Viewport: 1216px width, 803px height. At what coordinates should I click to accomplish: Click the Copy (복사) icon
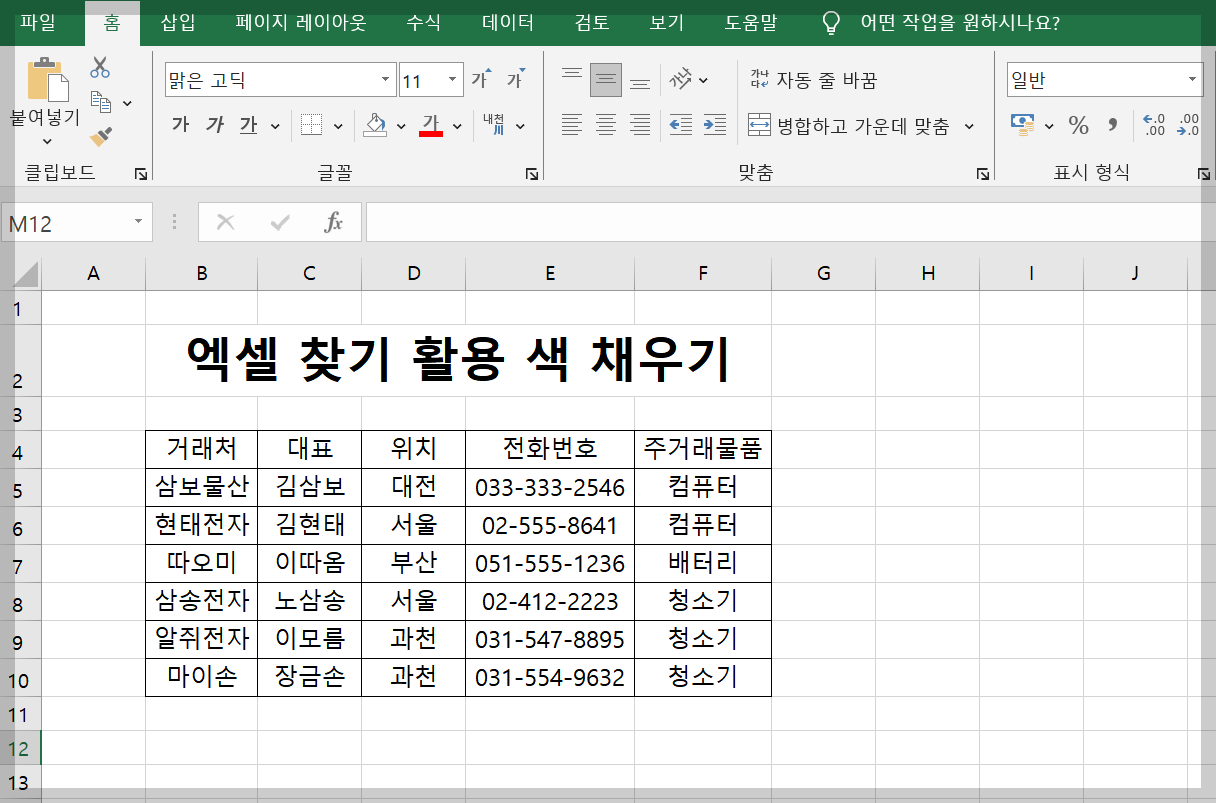coord(101,102)
